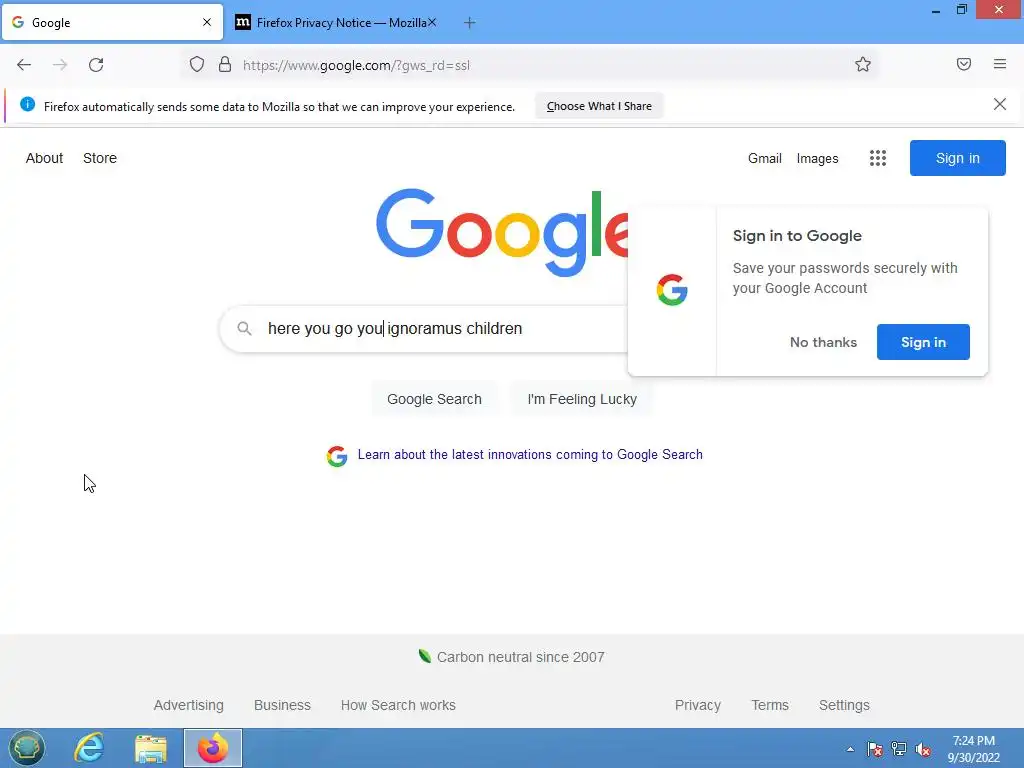Close the Firefox Privacy Notice tab
The image size is (1024, 768).
coord(432,22)
